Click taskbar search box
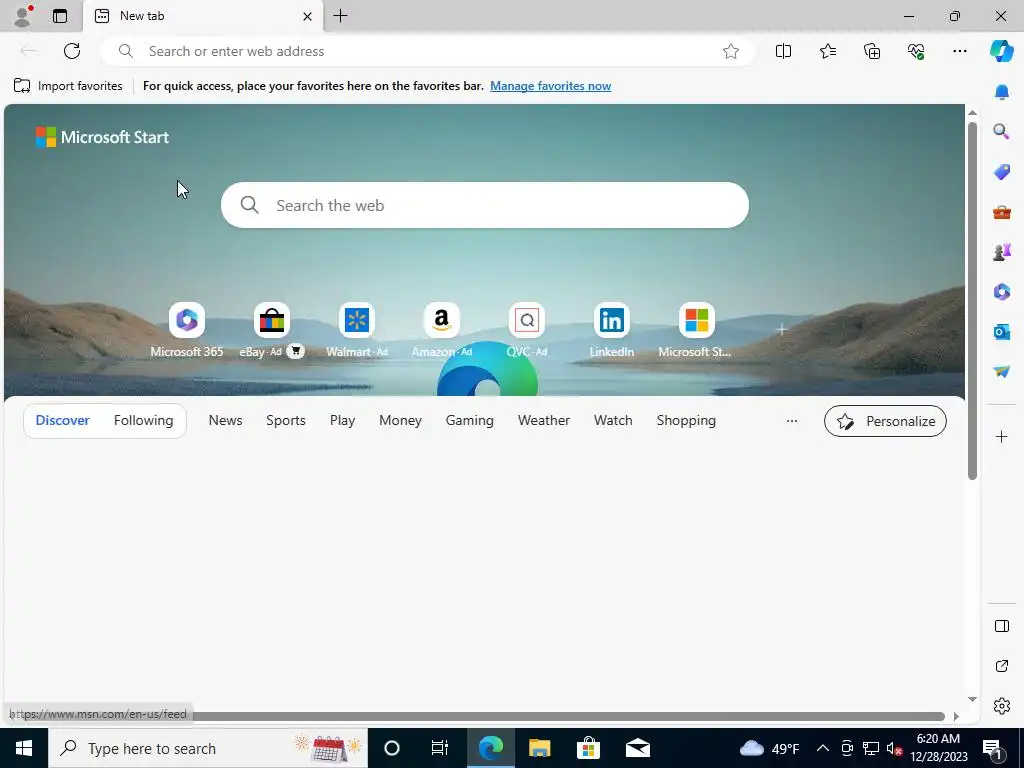This screenshot has height=768, width=1024. (208, 748)
